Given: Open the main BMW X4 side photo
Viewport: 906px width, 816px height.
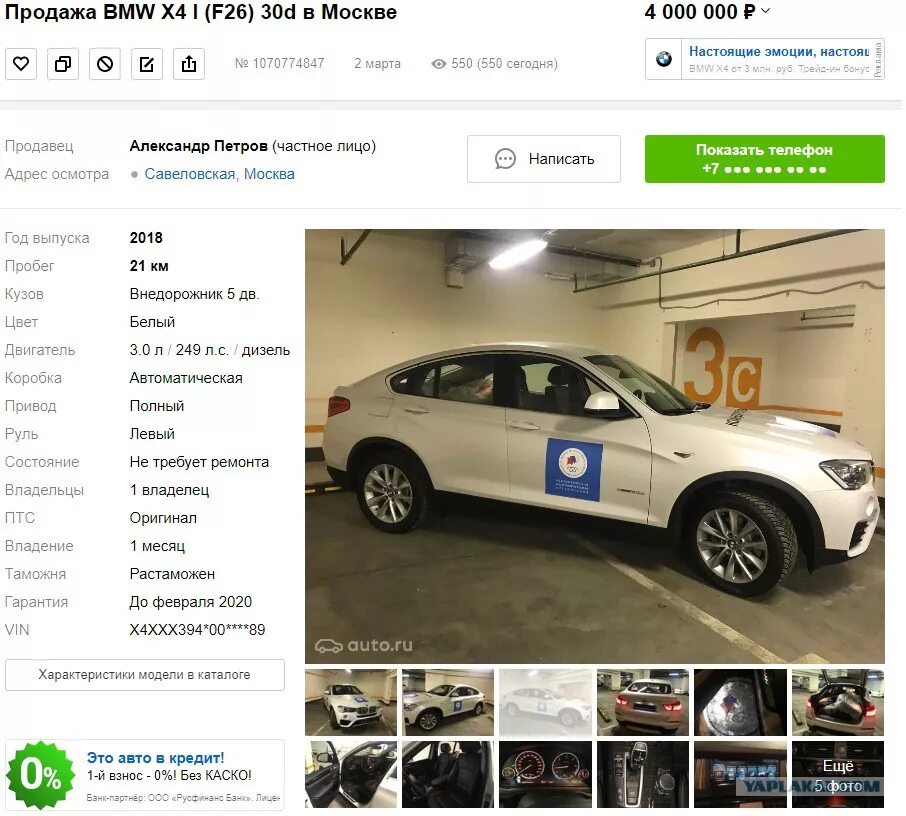Looking at the screenshot, I should [595, 446].
